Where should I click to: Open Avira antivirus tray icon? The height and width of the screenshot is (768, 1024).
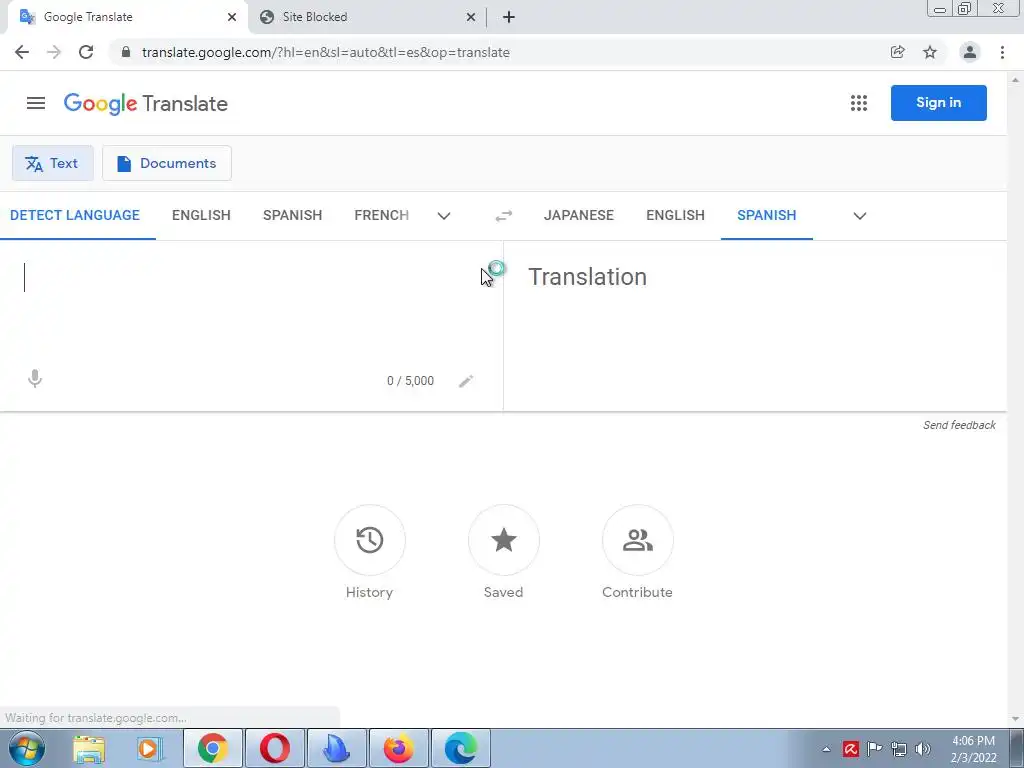pyautogui.click(x=850, y=749)
